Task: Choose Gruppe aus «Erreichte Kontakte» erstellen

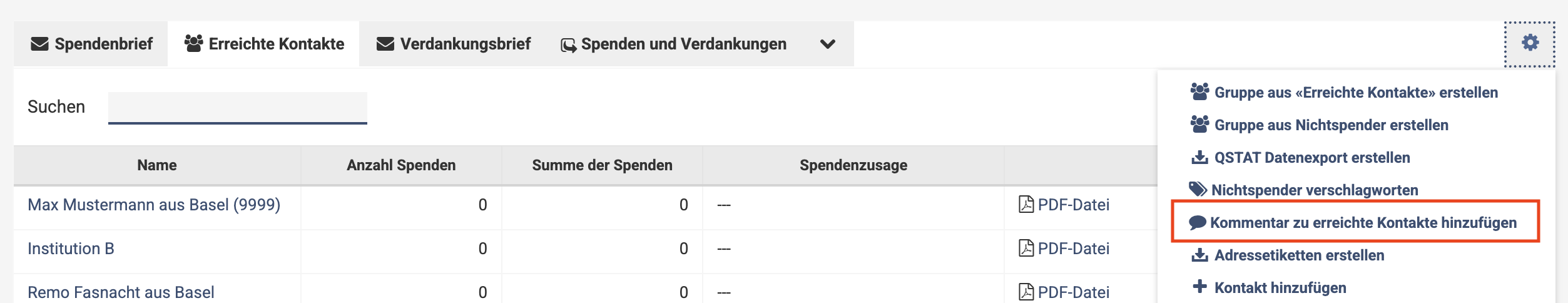Action: coord(1355,93)
